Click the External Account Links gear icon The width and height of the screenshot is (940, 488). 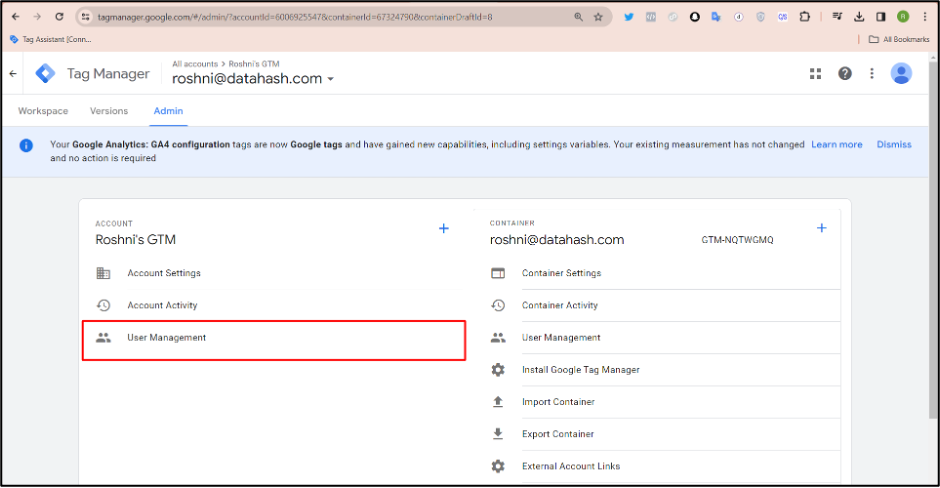[498, 466]
